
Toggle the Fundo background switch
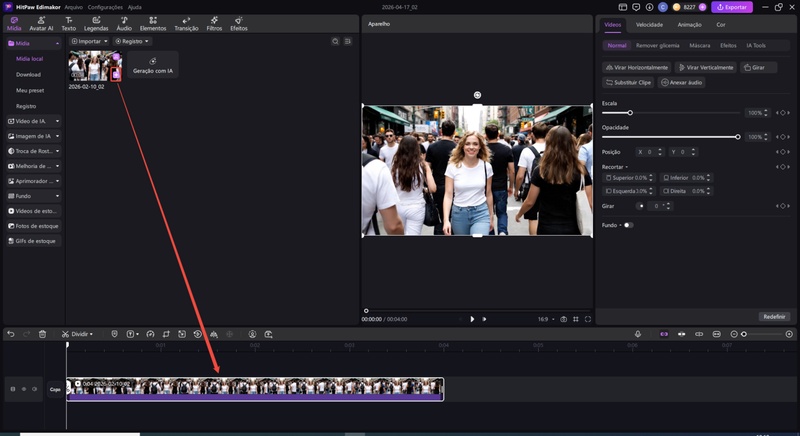tap(628, 225)
